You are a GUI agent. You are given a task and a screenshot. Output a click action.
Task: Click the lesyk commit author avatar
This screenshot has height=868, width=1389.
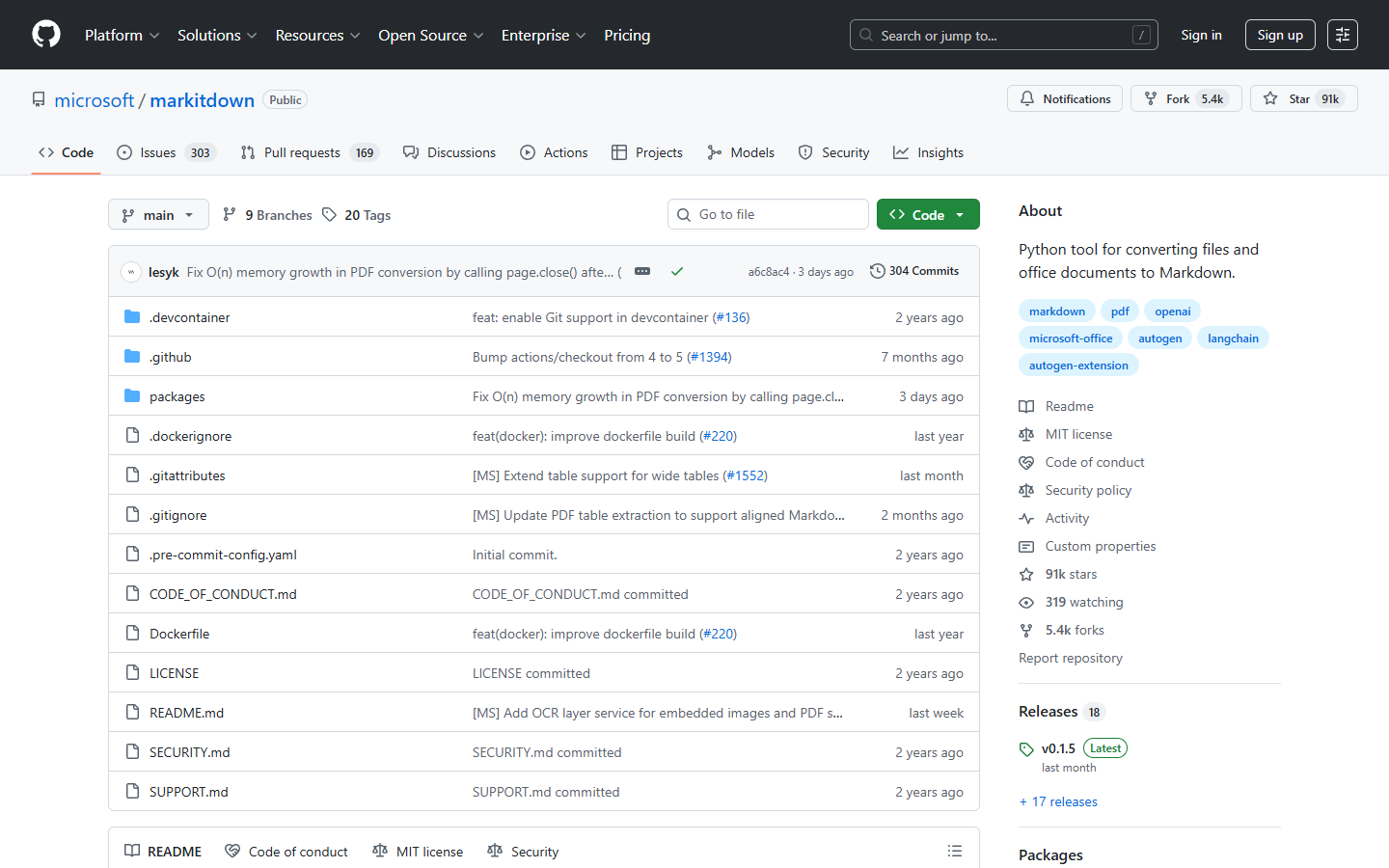pos(130,271)
